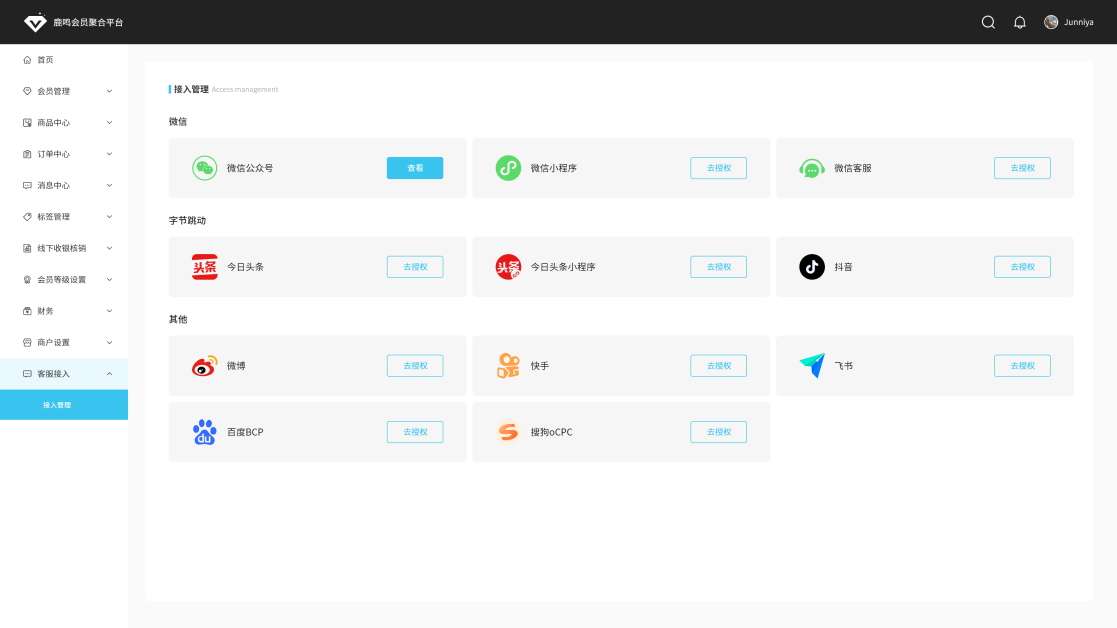Authorize 微信小程序 with 去授权
Screen dimensions: 1117x628
(718, 168)
